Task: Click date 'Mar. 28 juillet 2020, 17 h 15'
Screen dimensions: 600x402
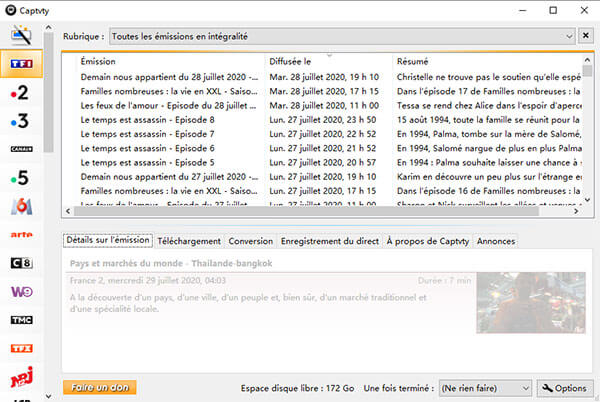Action: [x=324, y=91]
